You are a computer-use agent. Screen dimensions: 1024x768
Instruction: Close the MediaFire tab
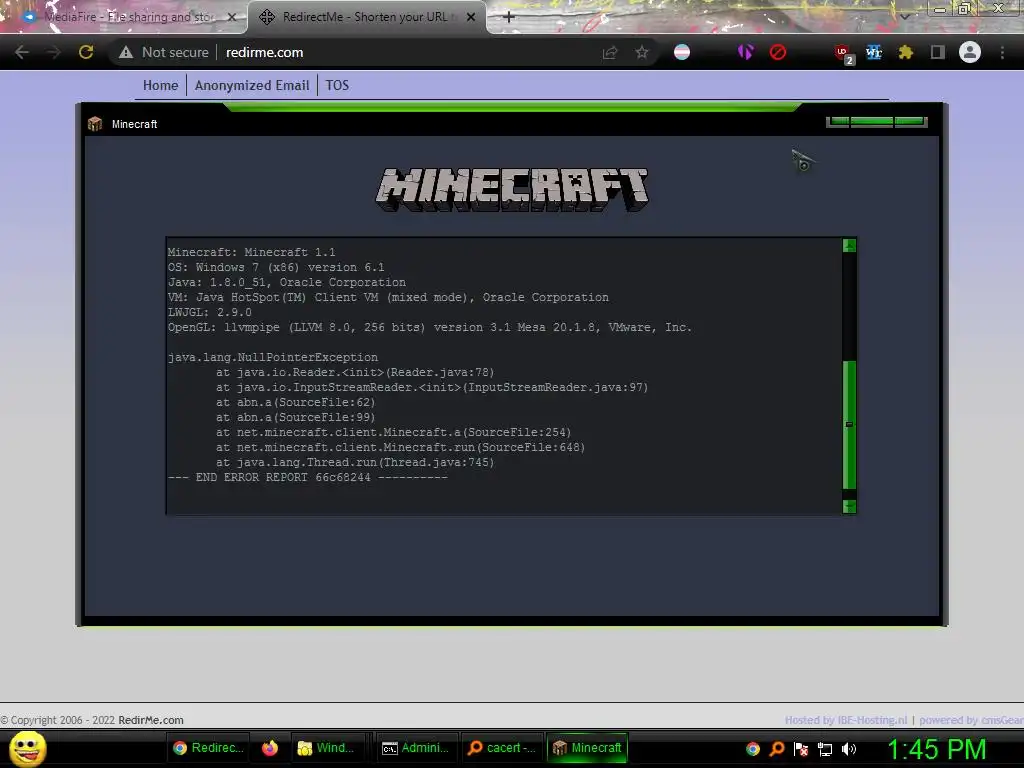point(232,17)
